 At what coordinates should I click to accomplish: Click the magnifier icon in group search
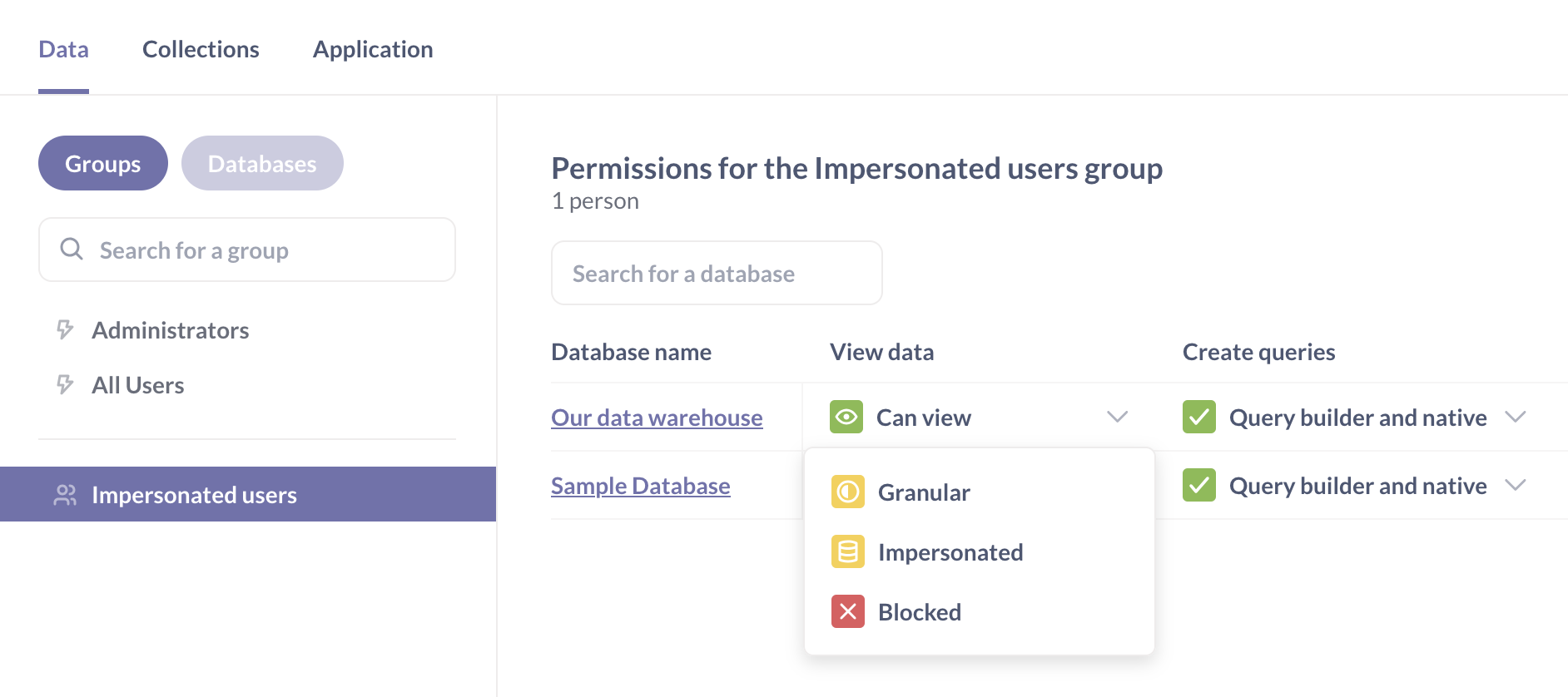(x=72, y=250)
